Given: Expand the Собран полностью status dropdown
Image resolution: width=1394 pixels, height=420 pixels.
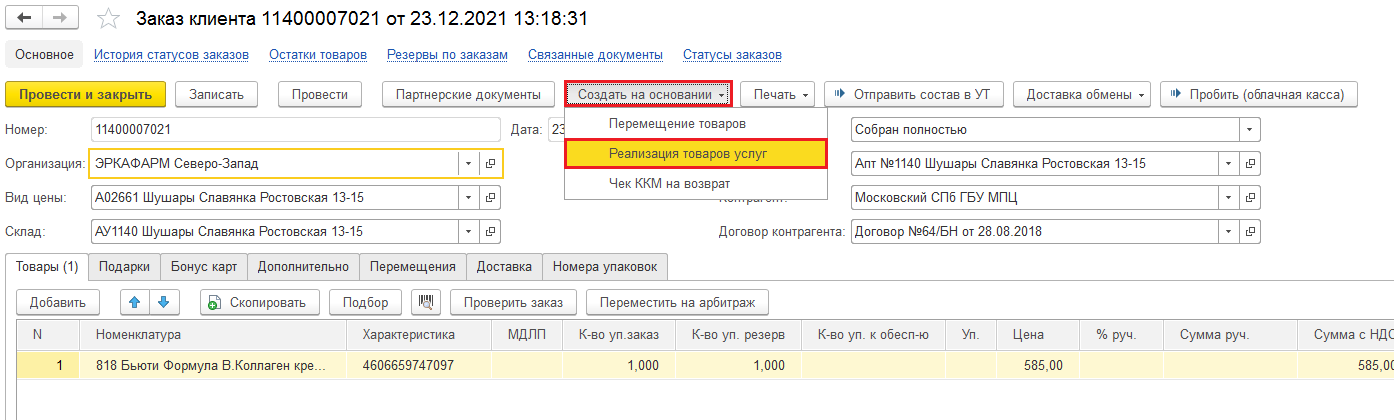Looking at the screenshot, I should tap(1249, 130).
